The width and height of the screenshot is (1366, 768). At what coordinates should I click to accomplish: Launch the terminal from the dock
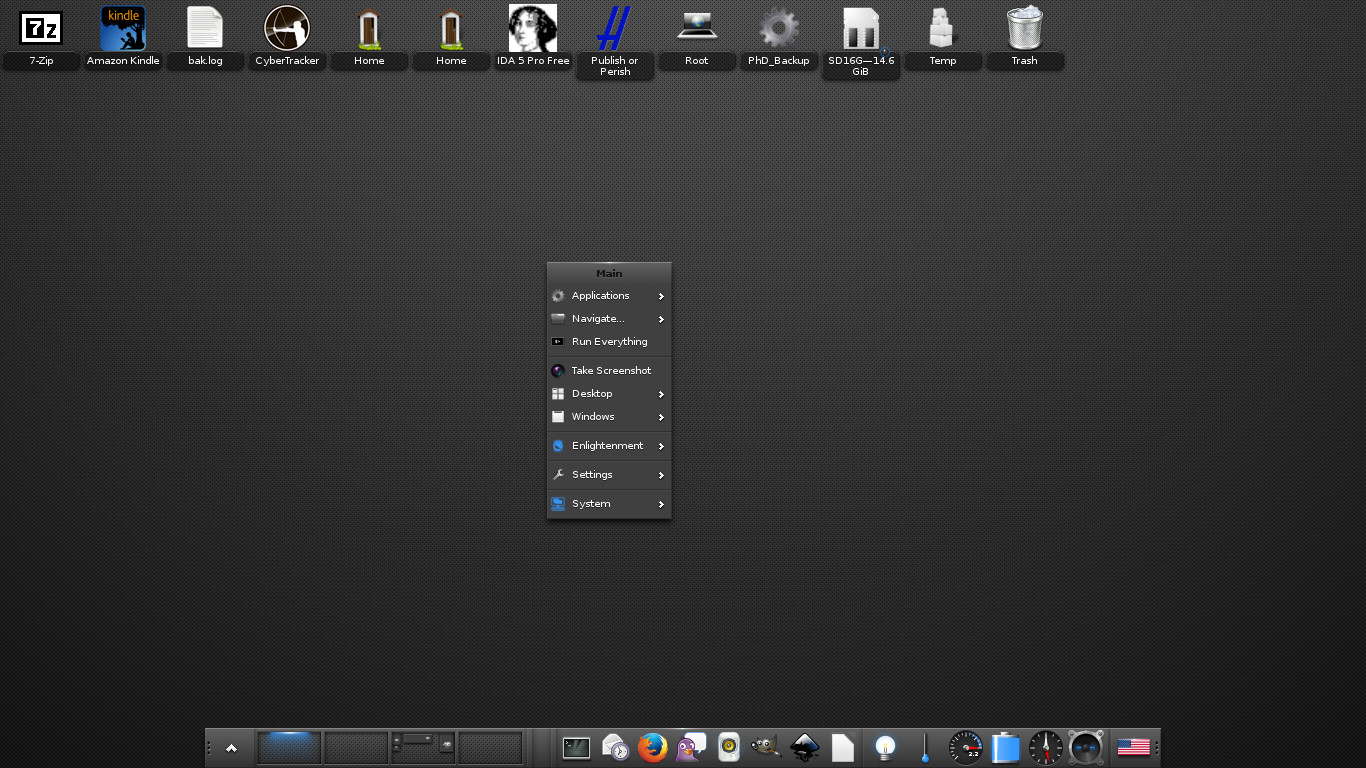[576, 747]
